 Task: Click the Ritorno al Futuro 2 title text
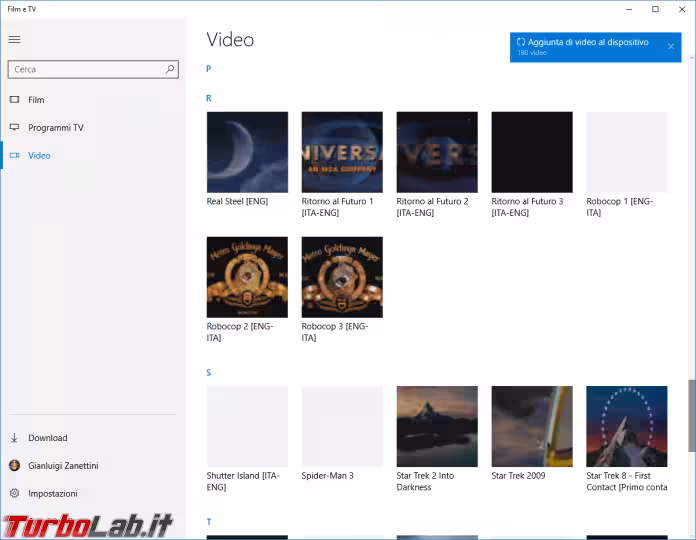(432, 207)
